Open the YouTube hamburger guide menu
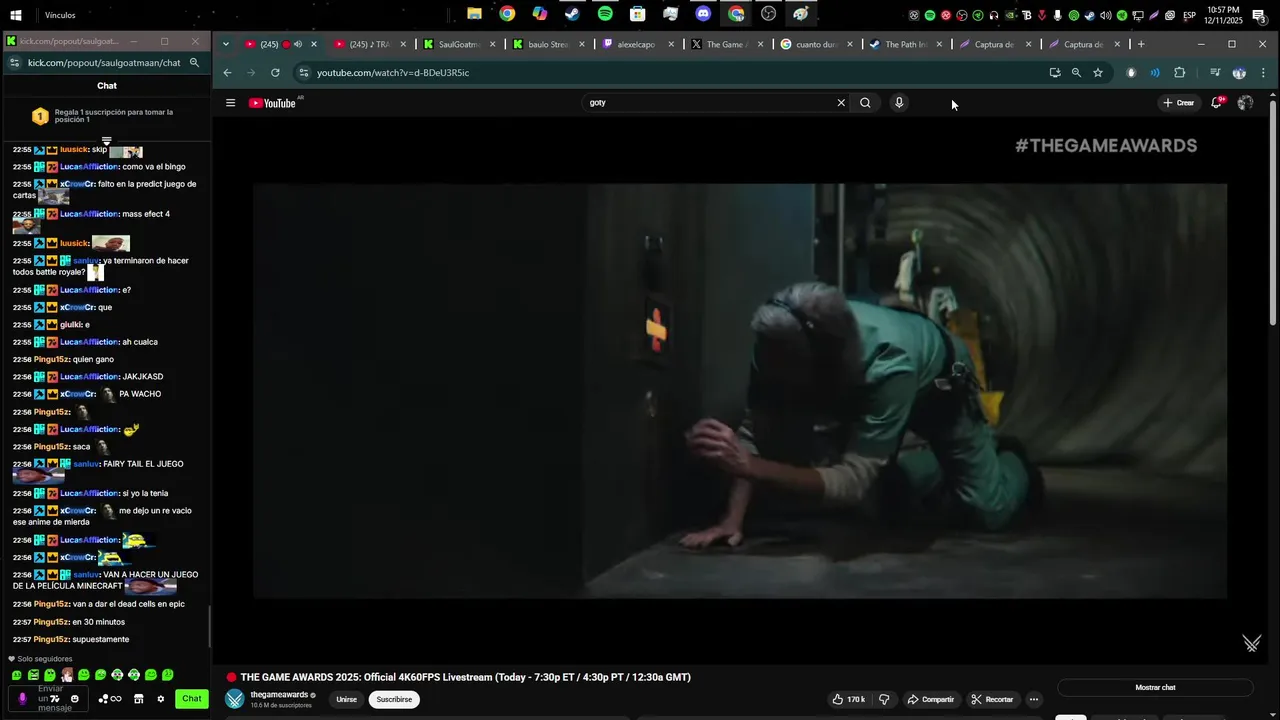This screenshot has width=1280, height=720. 230,103
